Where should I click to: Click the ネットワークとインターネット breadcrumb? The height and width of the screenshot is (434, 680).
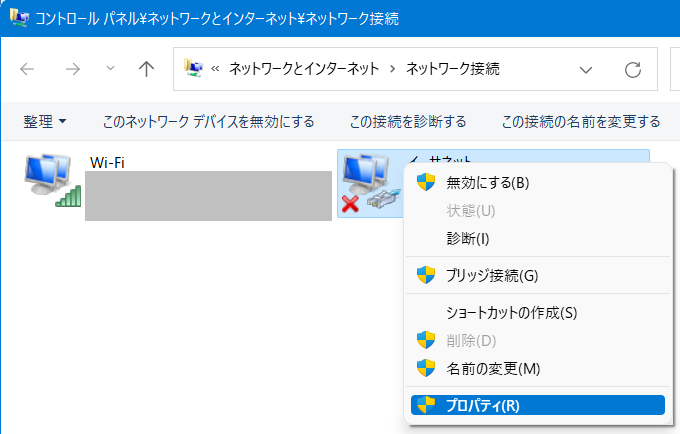coord(304,69)
